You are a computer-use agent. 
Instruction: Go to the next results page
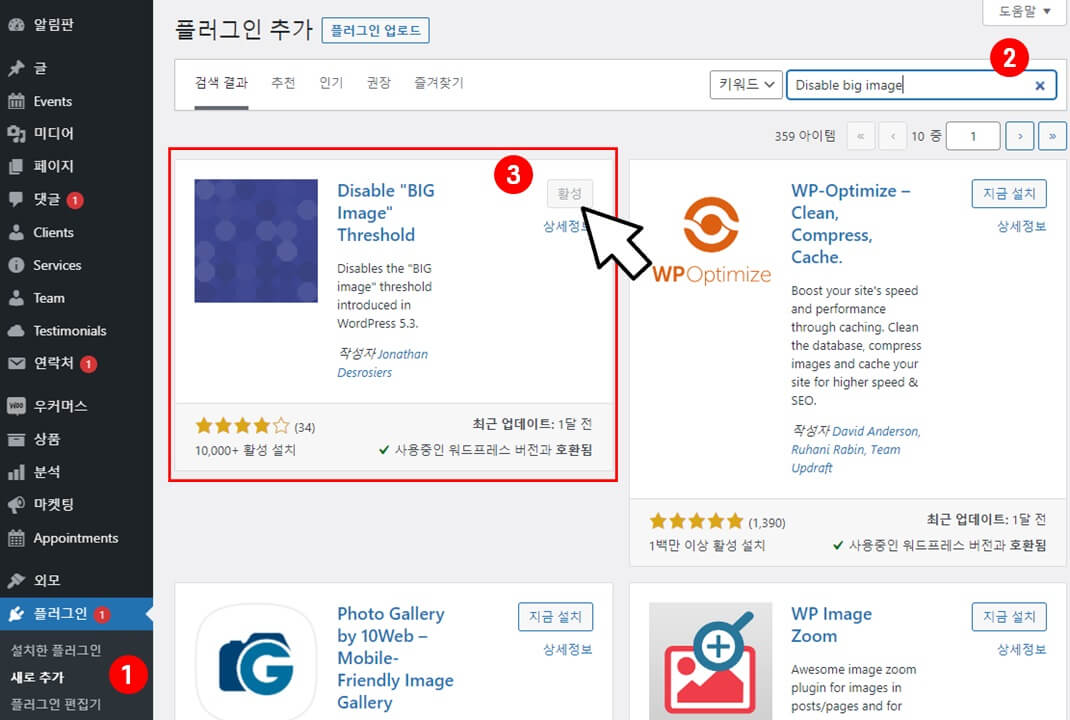coord(1020,136)
